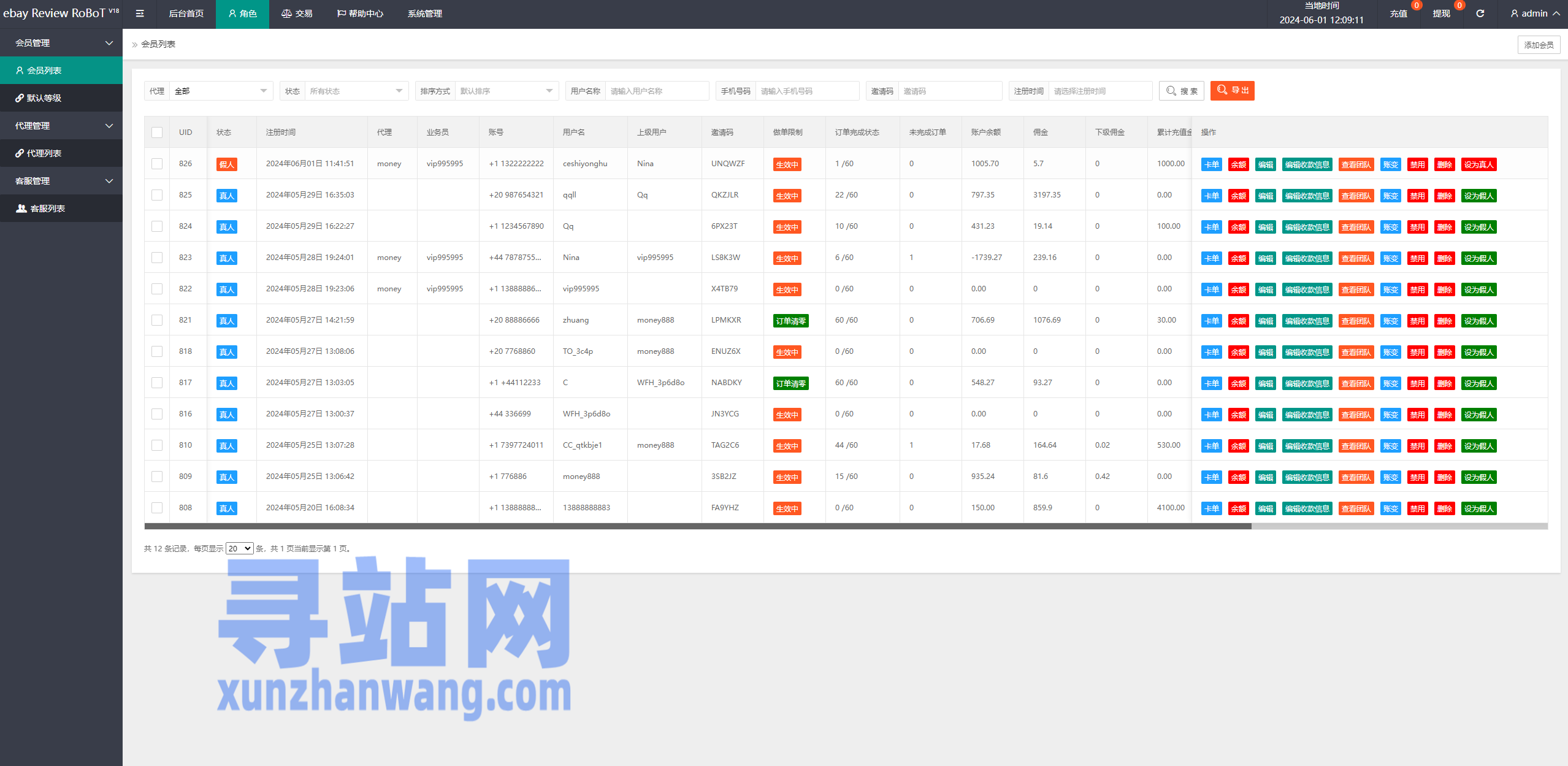Check the box for UID 824
Screen dimensions: 1568x766
pos(157,226)
